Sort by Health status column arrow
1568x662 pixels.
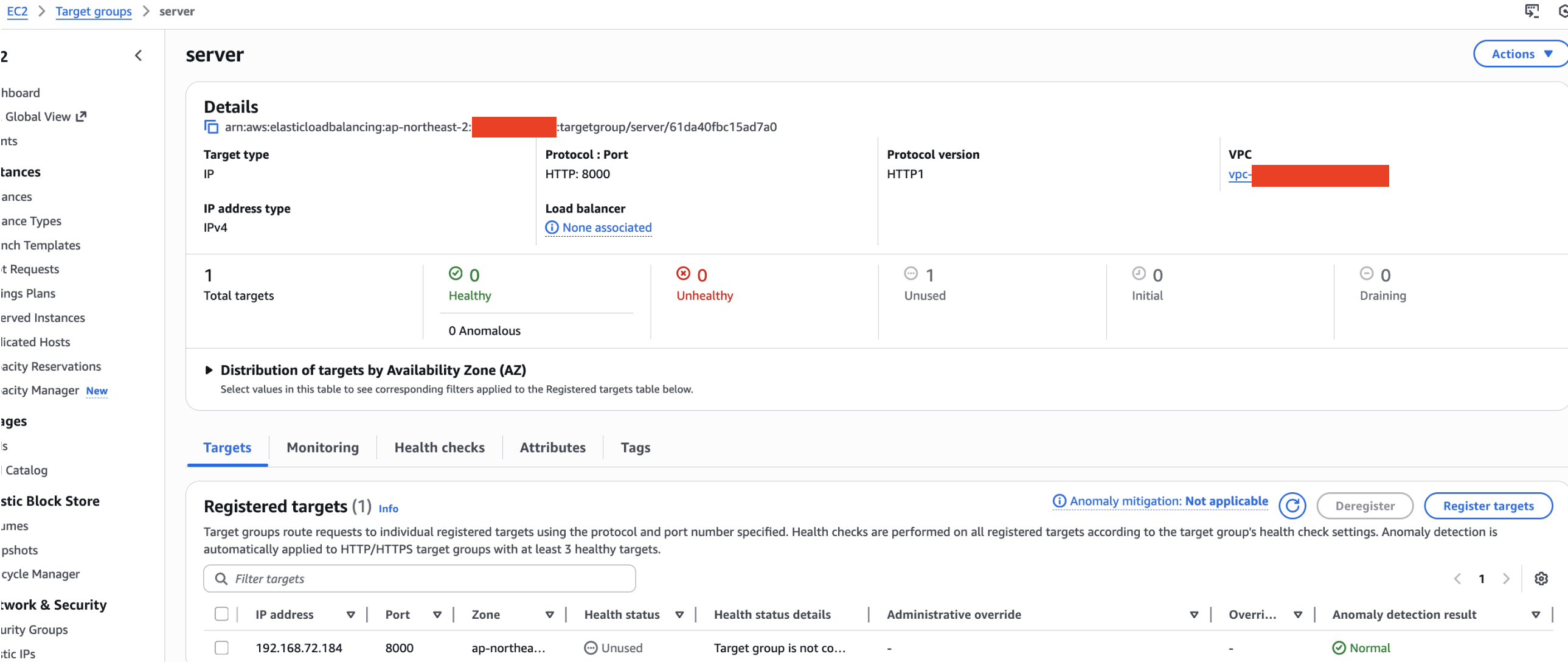pyautogui.click(x=679, y=615)
